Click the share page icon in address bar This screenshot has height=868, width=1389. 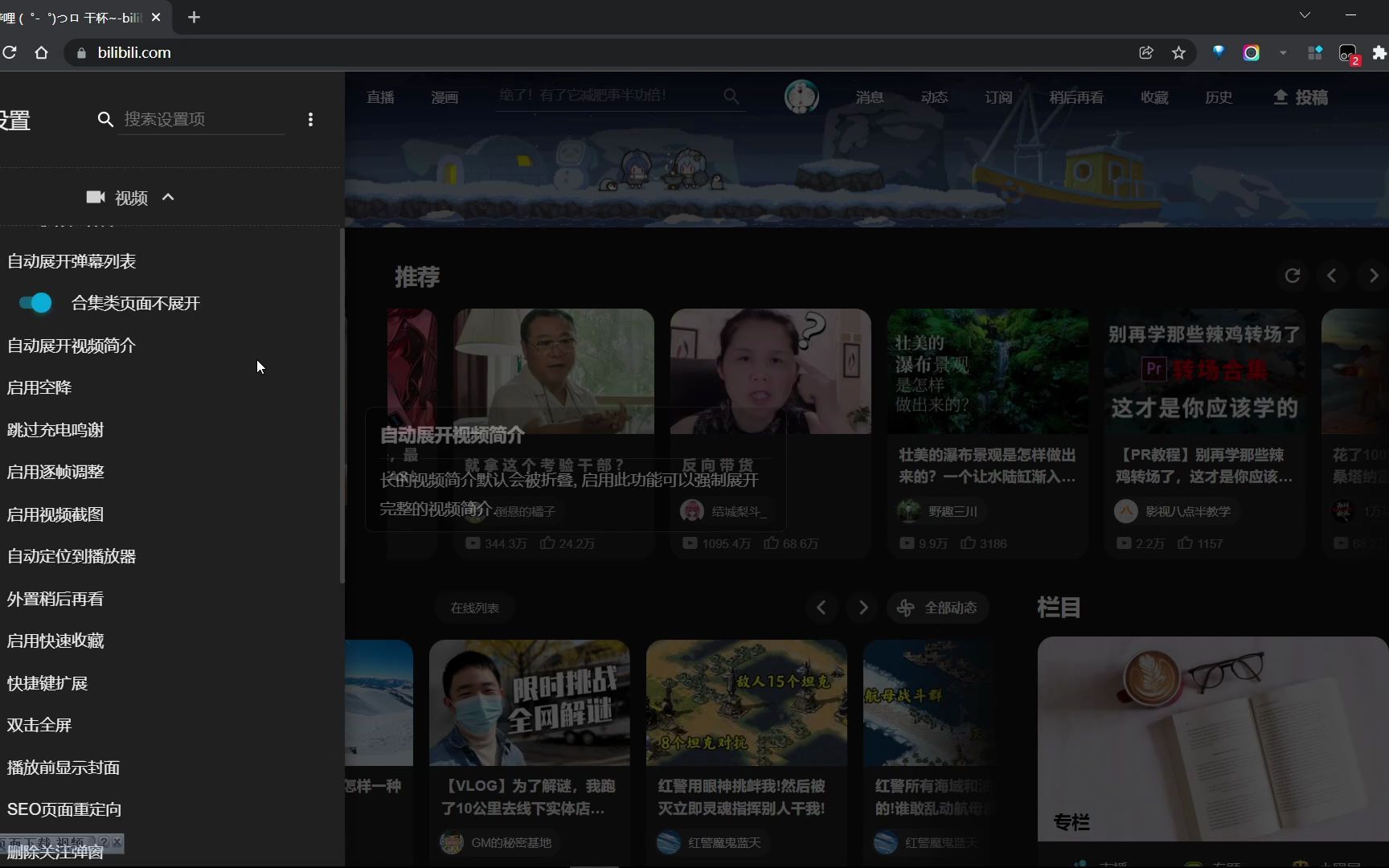[x=1146, y=52]
